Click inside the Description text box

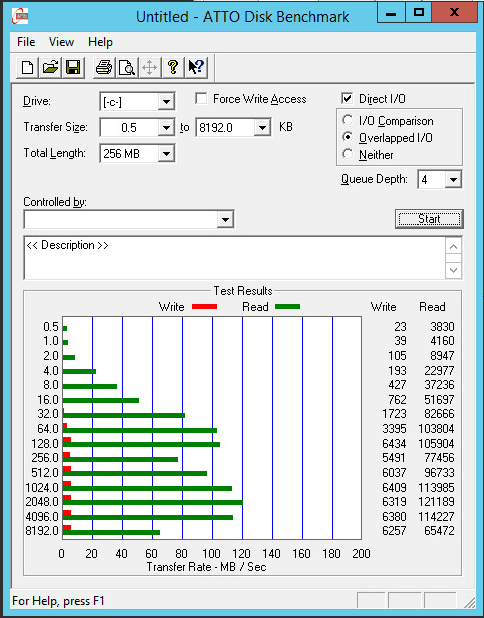point(235,258)
